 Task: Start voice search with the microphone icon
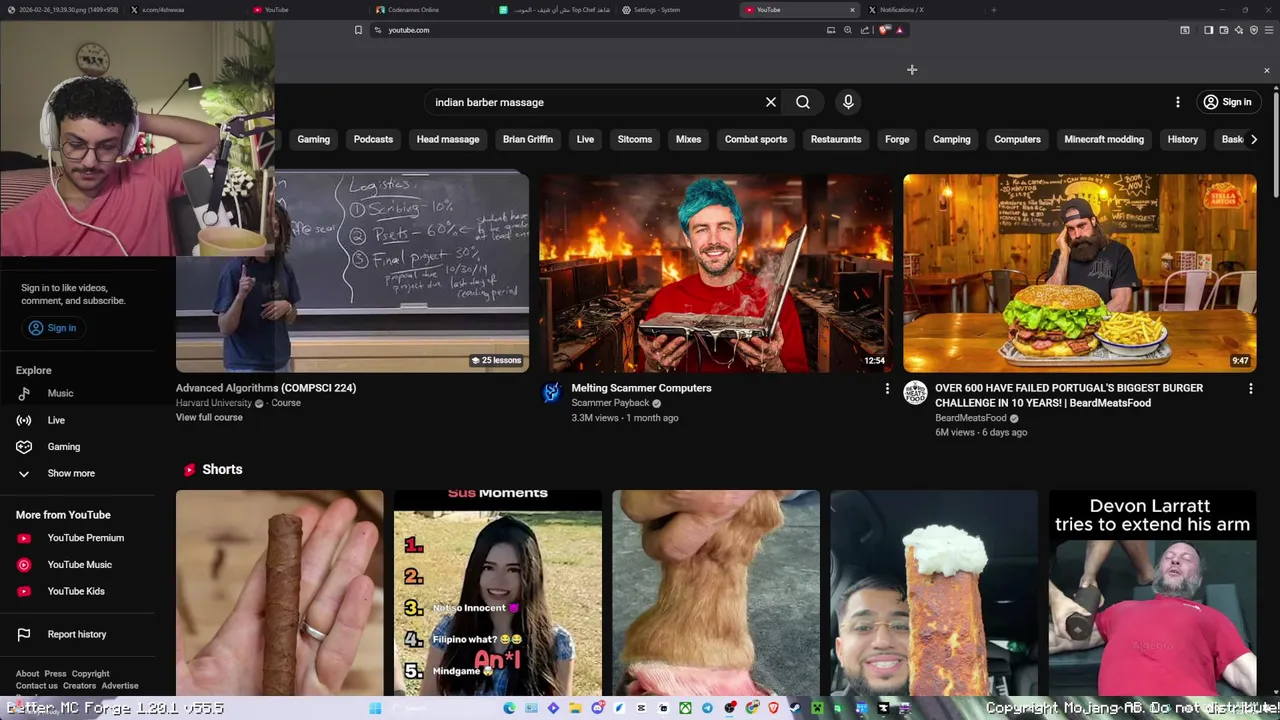click(x=848, y=102)
